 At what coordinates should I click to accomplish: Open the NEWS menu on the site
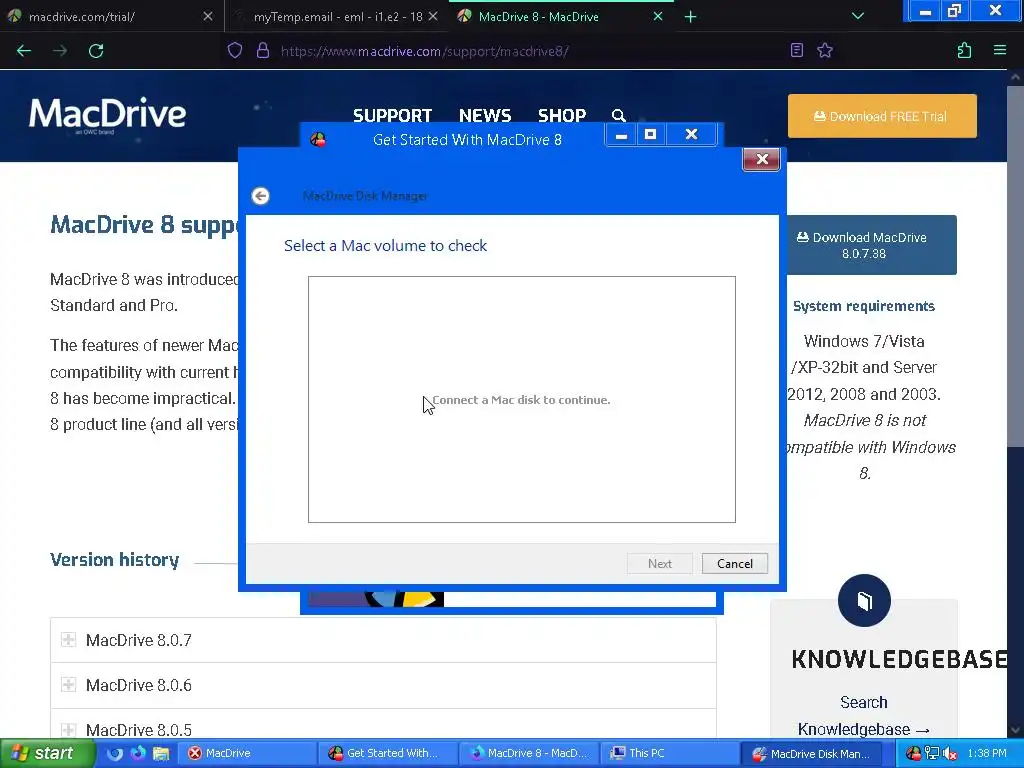click(485, 116)
